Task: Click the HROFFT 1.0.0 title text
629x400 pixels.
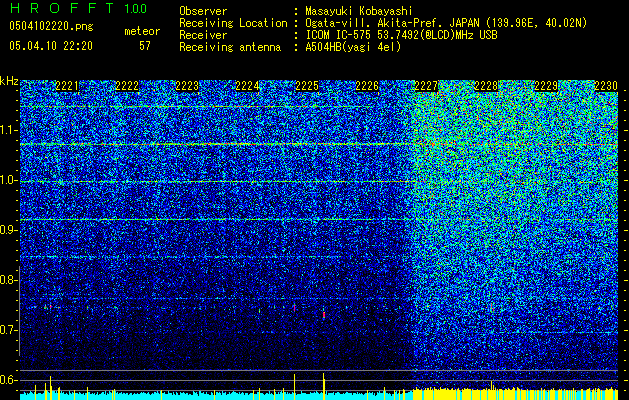Action: [78, 8]
